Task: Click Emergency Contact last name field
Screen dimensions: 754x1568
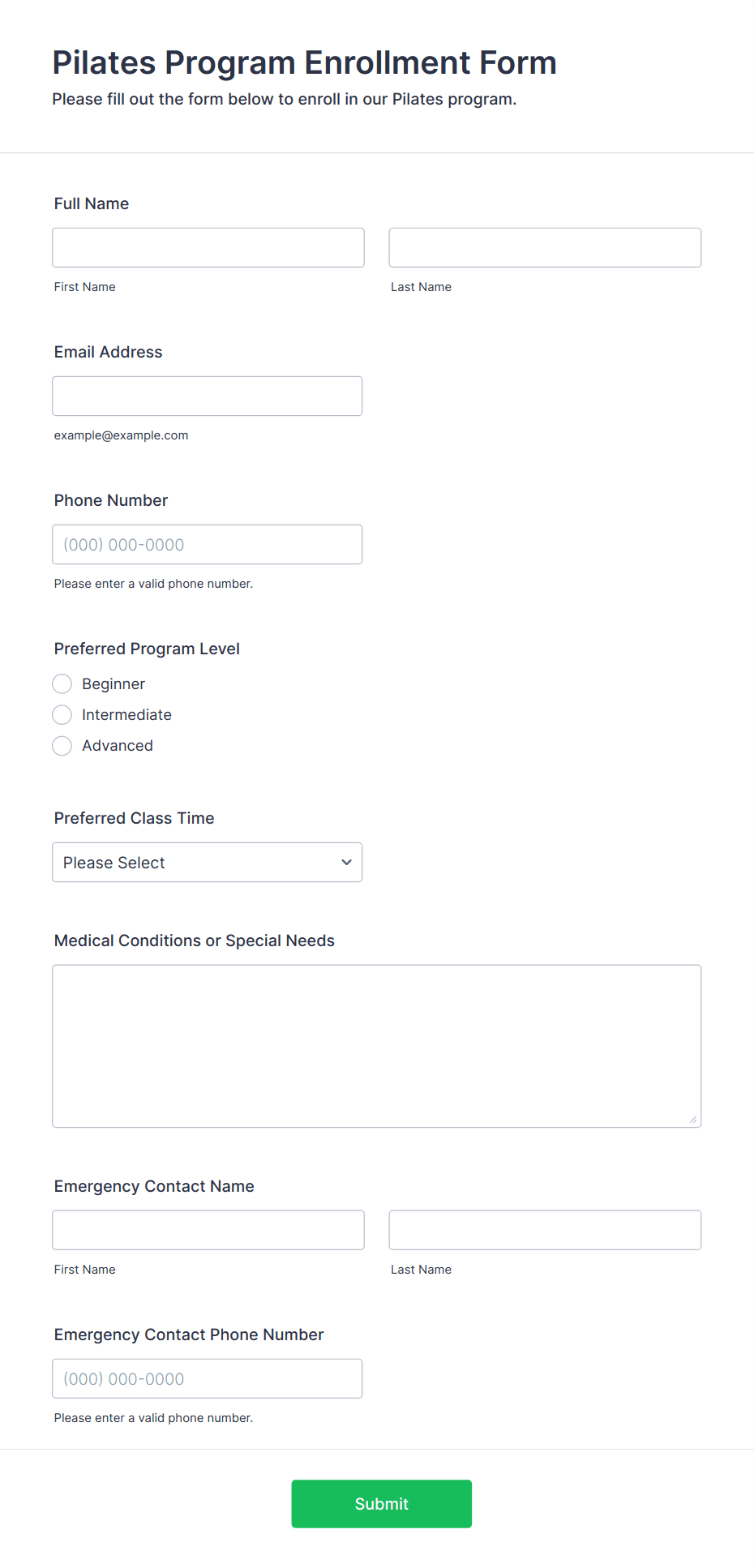Action: [545, 1230]
